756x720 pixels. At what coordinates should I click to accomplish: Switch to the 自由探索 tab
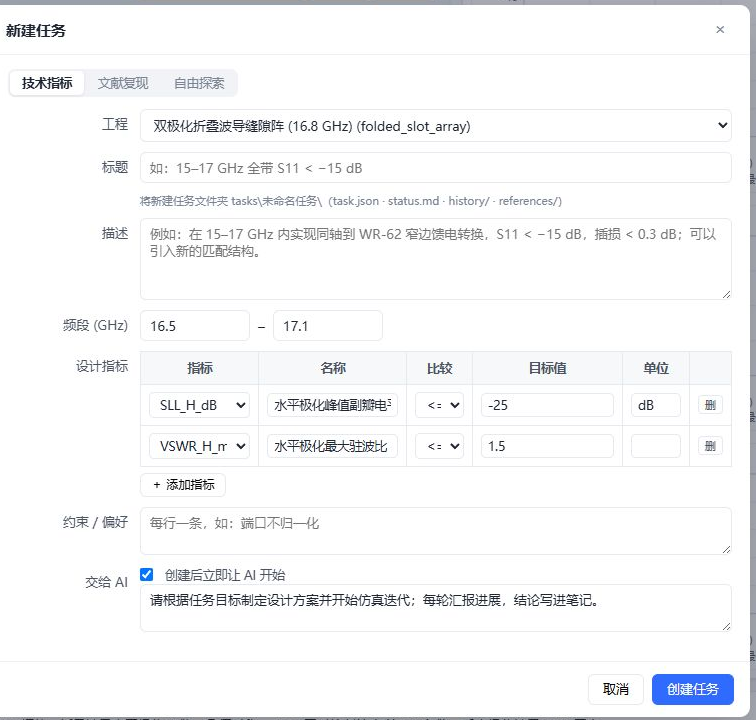click(199, 83)
